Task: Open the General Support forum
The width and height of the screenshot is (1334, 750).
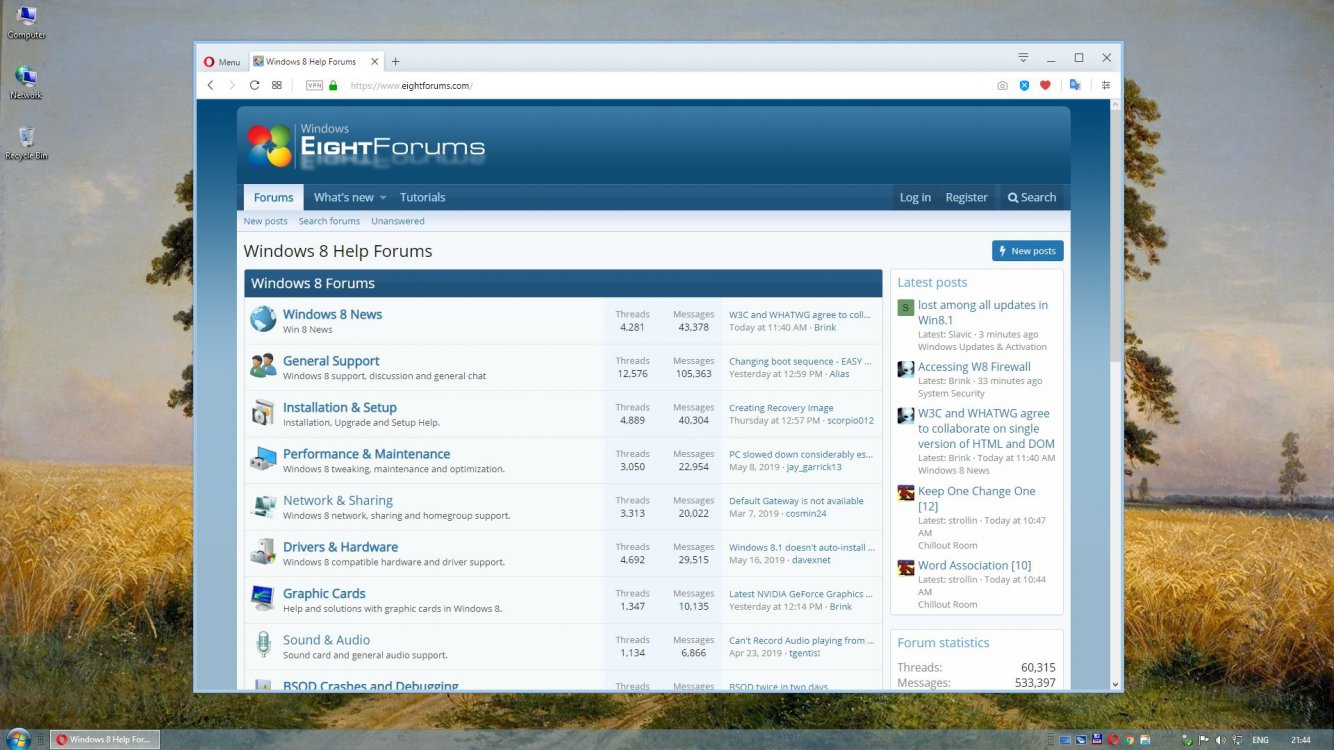Action: (331, 361)
